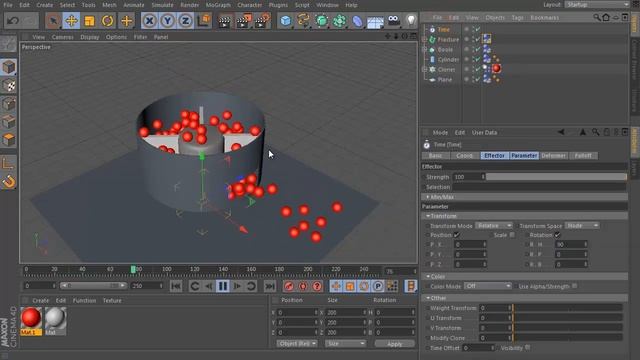Adjust the Strength slider bar
The image size is (640, 360).
pos(556,177)
